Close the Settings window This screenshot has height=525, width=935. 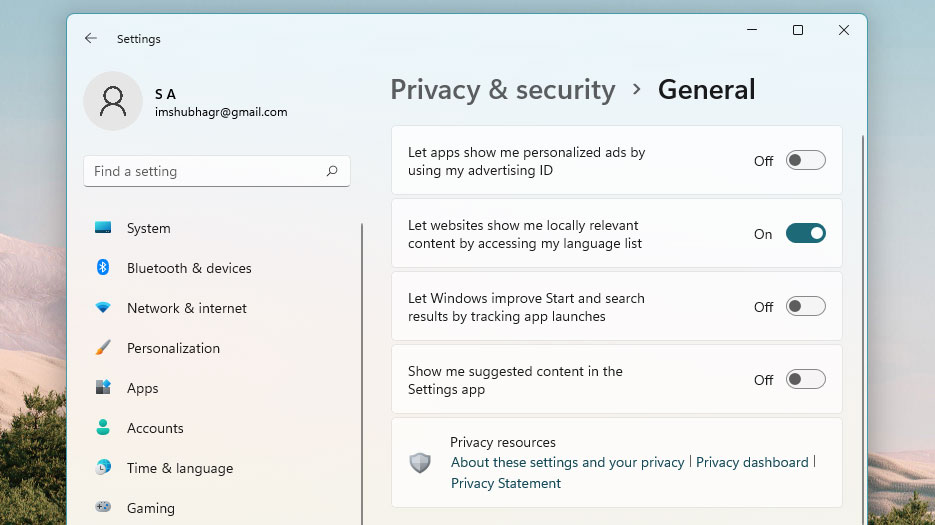844,30
